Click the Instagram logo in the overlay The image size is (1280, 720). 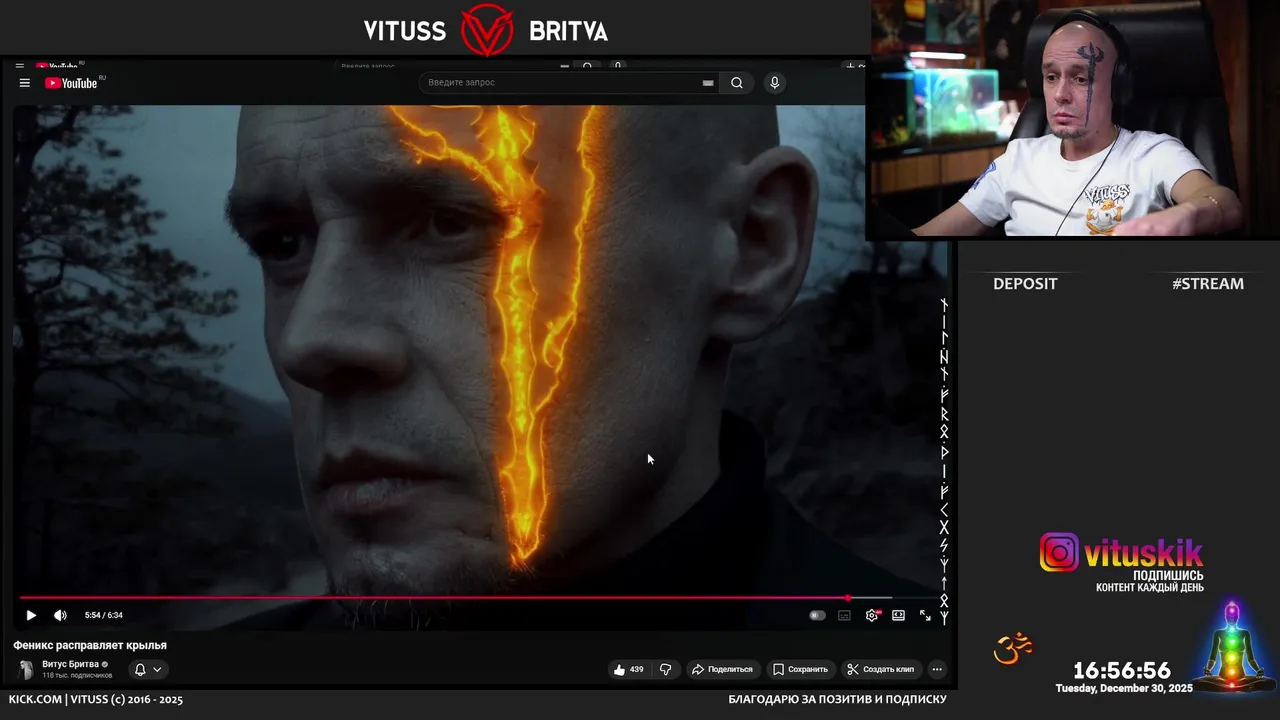[x=1059, y=552]
